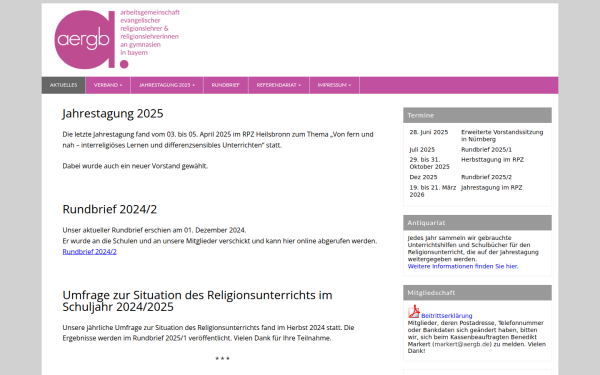
Task: Click the organization name tagline beside logo
Action: point(150,33)
